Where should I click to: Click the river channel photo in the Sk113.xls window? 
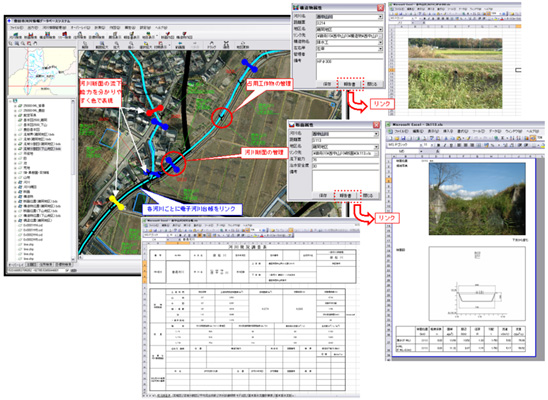(477, 199)
